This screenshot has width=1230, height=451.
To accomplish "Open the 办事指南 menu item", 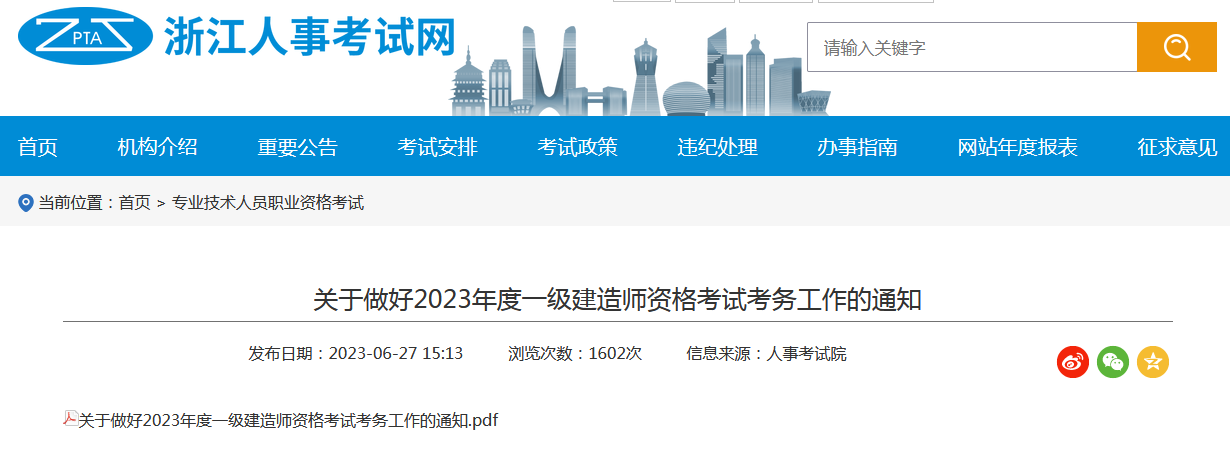I will [858, 147].
